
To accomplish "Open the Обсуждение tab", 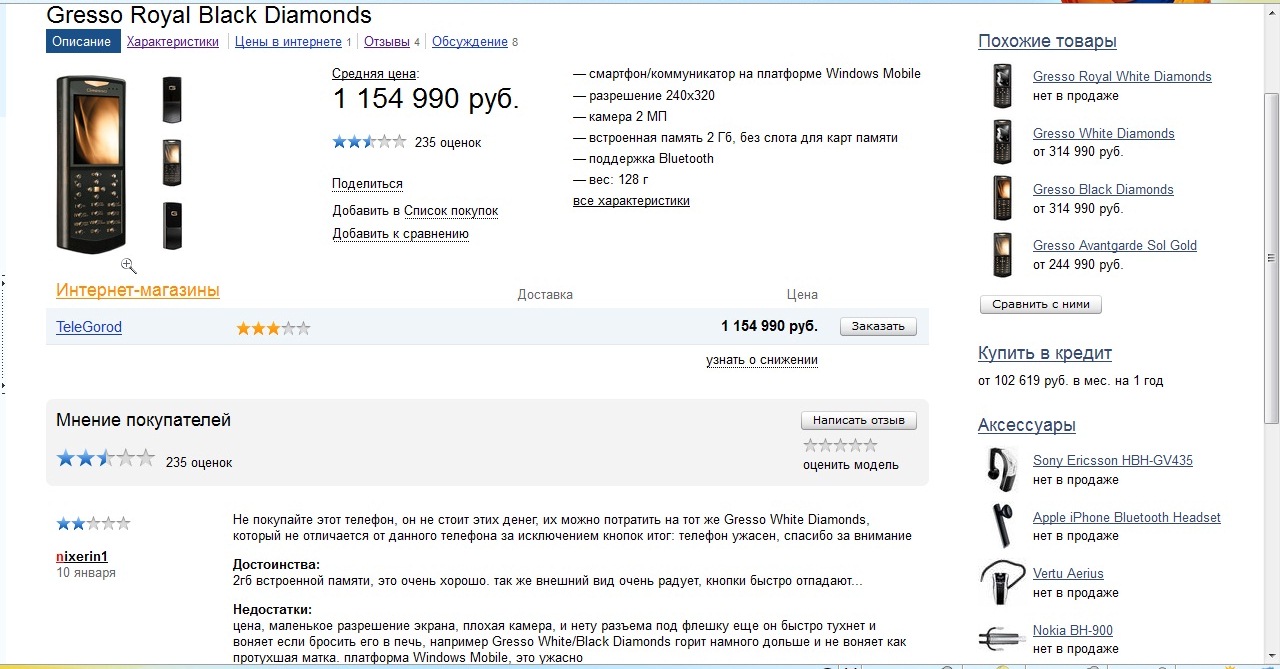I will pos(470,42).
